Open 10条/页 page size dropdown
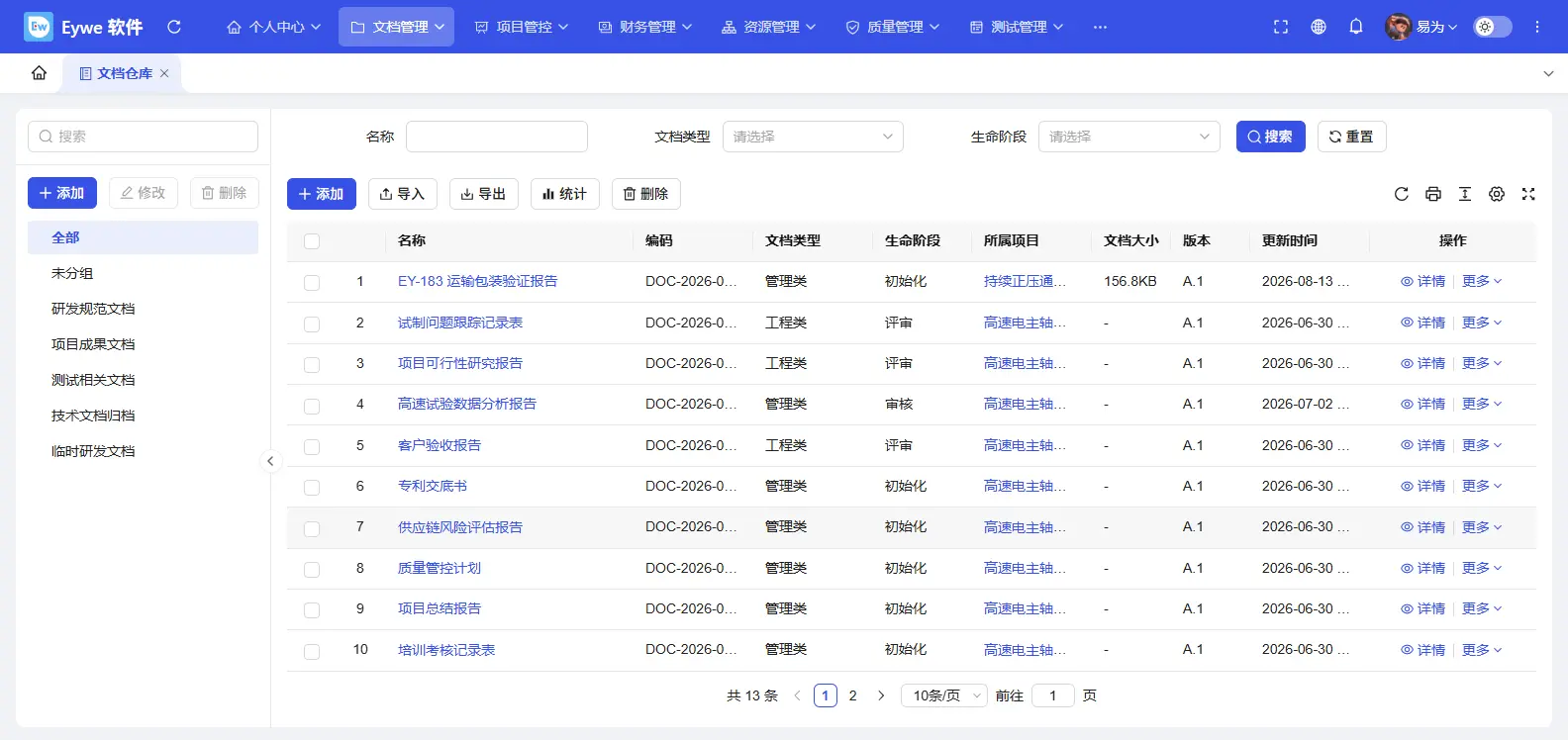Viewport: 1568px width, 740px height. (x=944, y=695)
